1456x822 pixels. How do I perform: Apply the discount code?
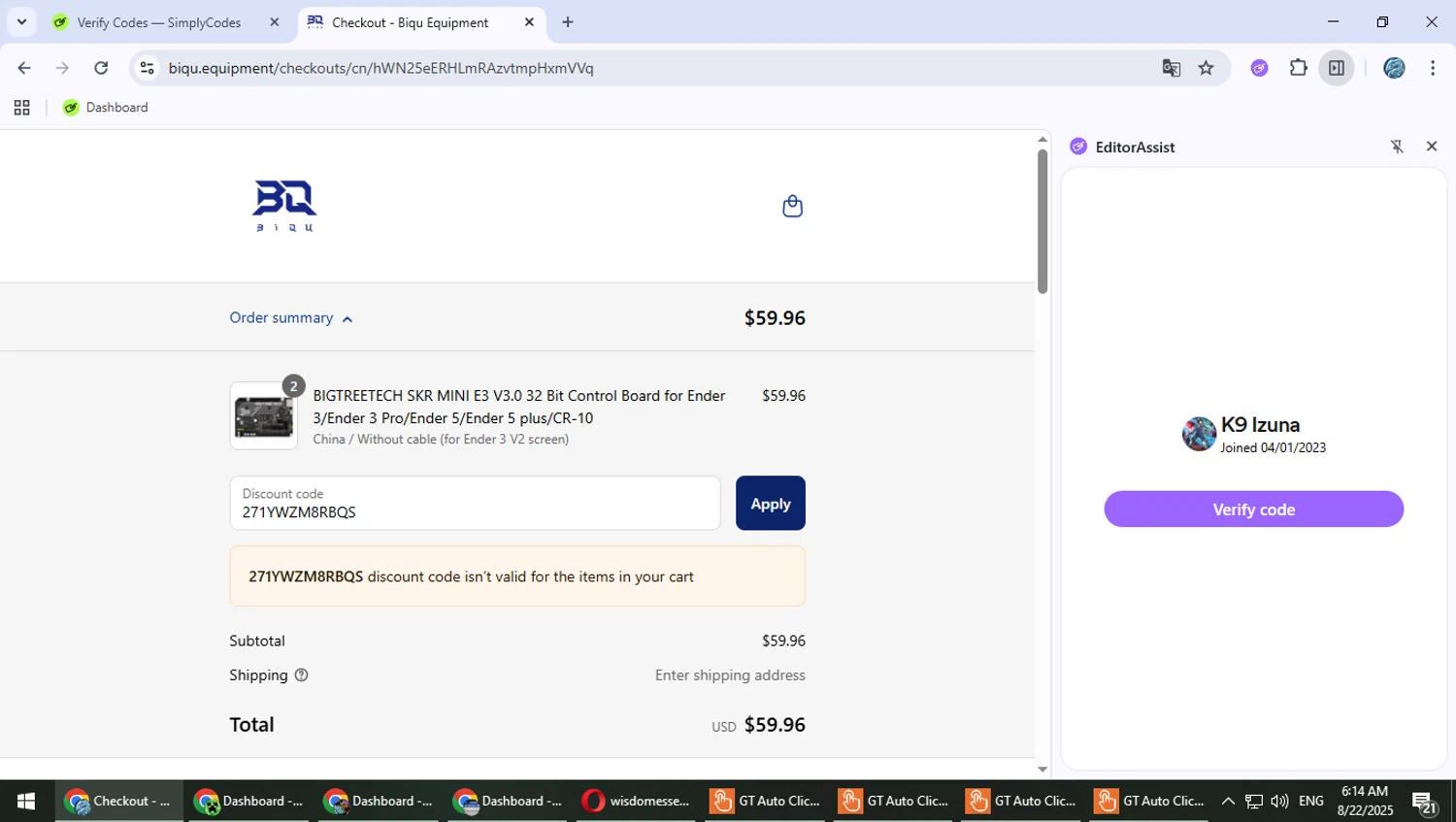771,504
